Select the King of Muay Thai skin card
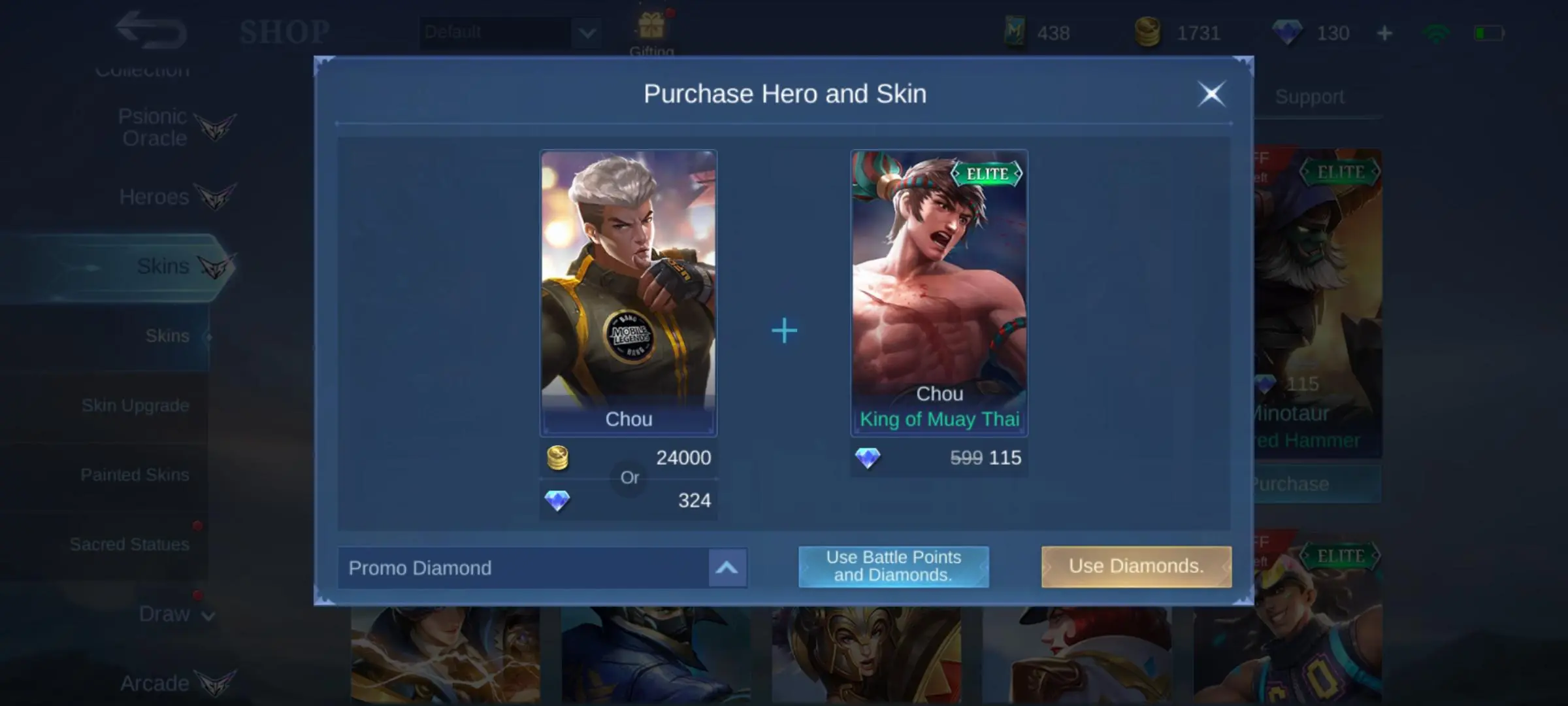Screen dimensions: 1568x706 coord(939,293)
